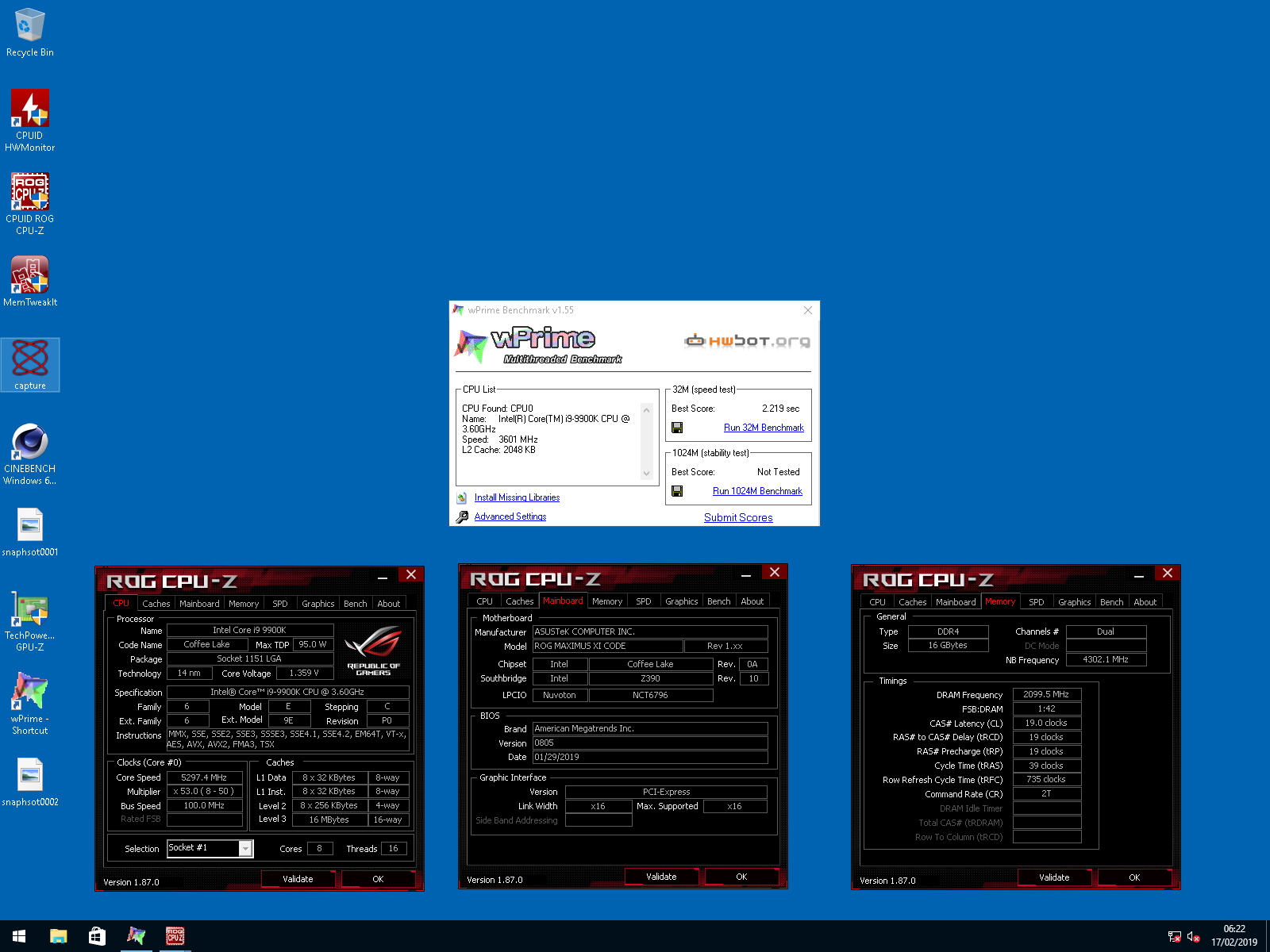
Task: Click the save icon under 32M speed test
Action: (x=677, y=428)
